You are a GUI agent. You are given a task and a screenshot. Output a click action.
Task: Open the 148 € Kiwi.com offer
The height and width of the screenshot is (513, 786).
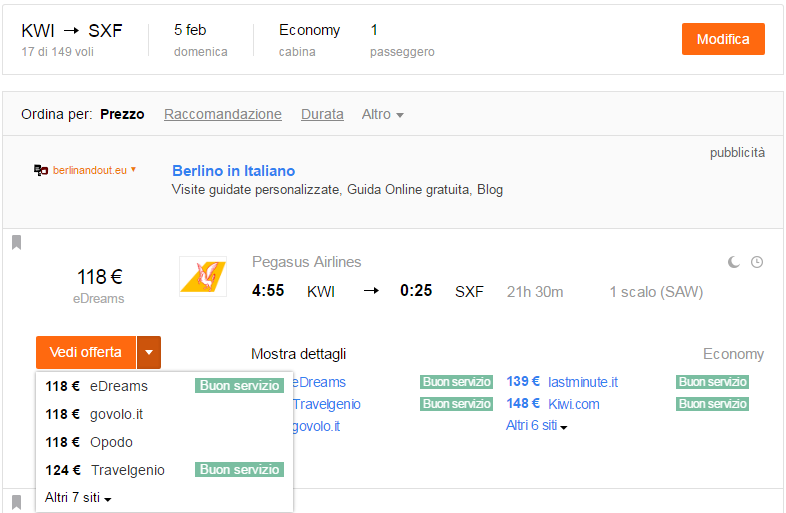[553, 404]
